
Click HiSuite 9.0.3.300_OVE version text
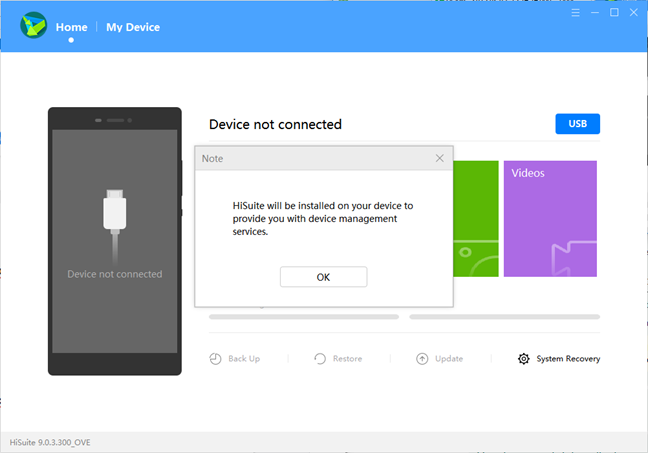coord(50,442)
